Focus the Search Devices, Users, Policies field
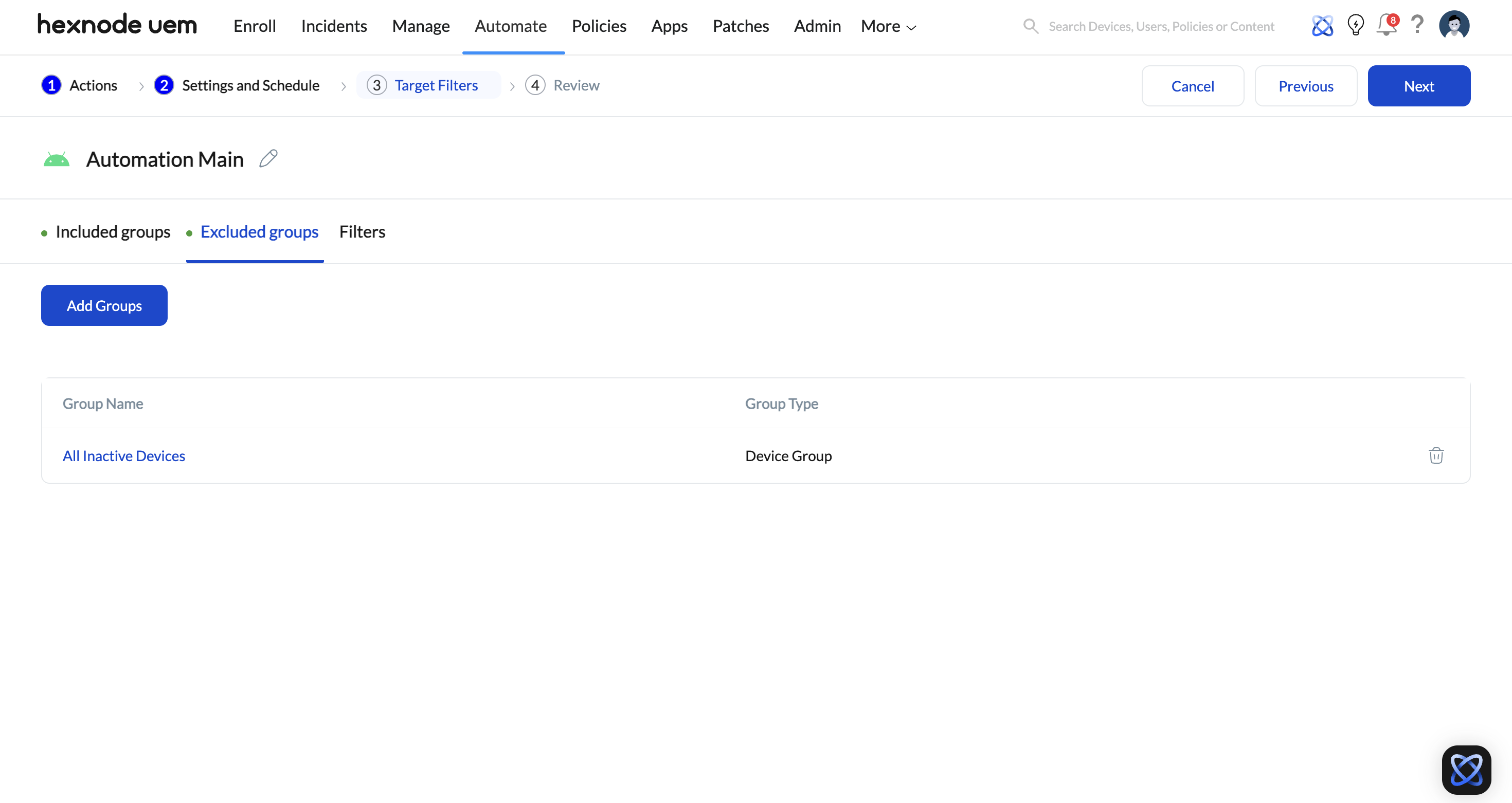The width and height of the screenshot is (1512, 803). point(1161,26)
